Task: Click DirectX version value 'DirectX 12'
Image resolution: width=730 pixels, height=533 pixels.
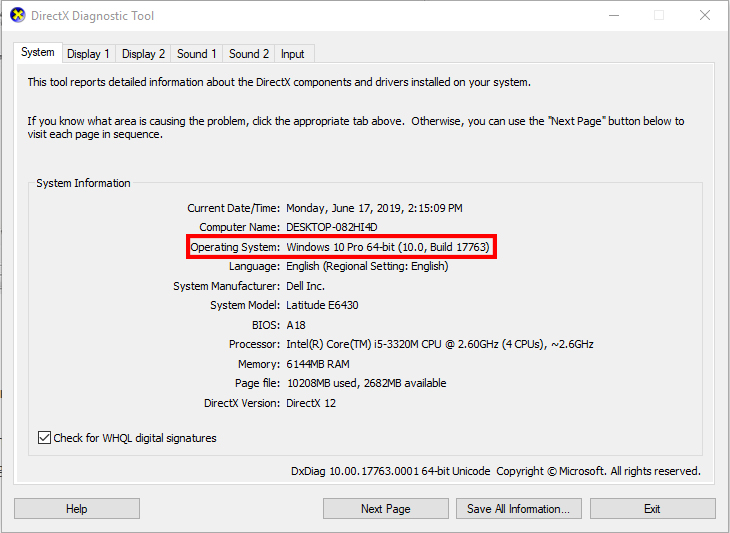Action: [311, 403]
